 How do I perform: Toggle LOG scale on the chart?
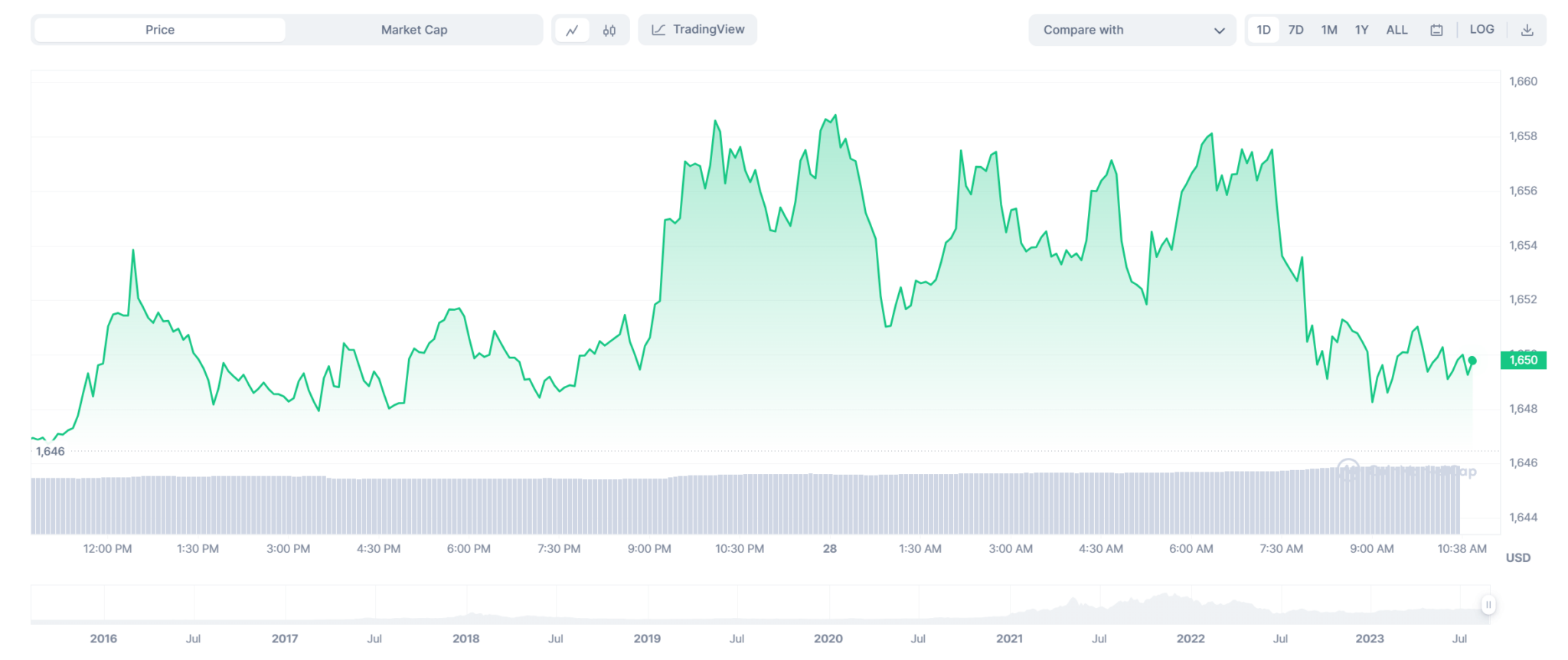pos(1481,30)
